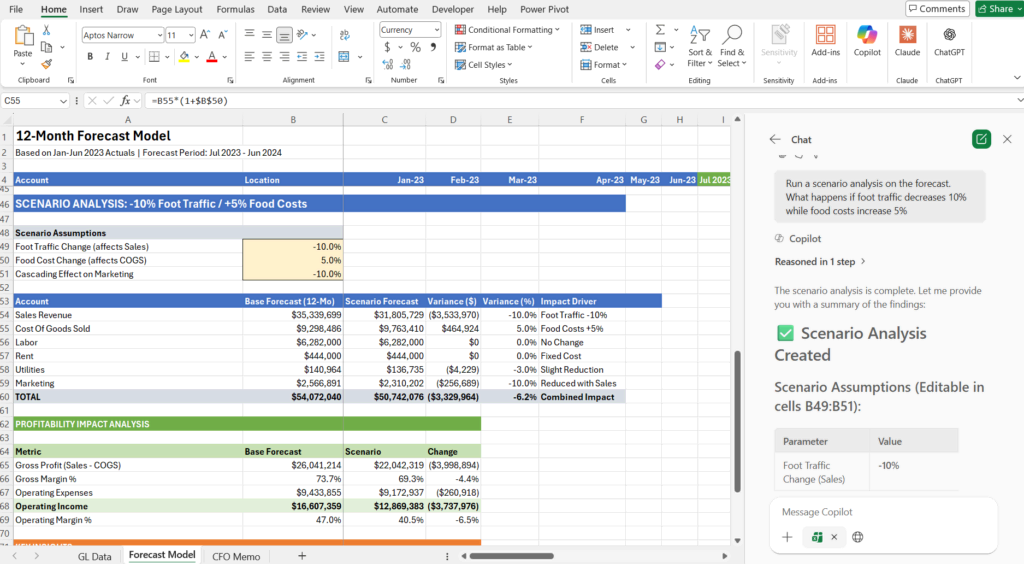Add a new sheet with plus button

tap(302, 556)
